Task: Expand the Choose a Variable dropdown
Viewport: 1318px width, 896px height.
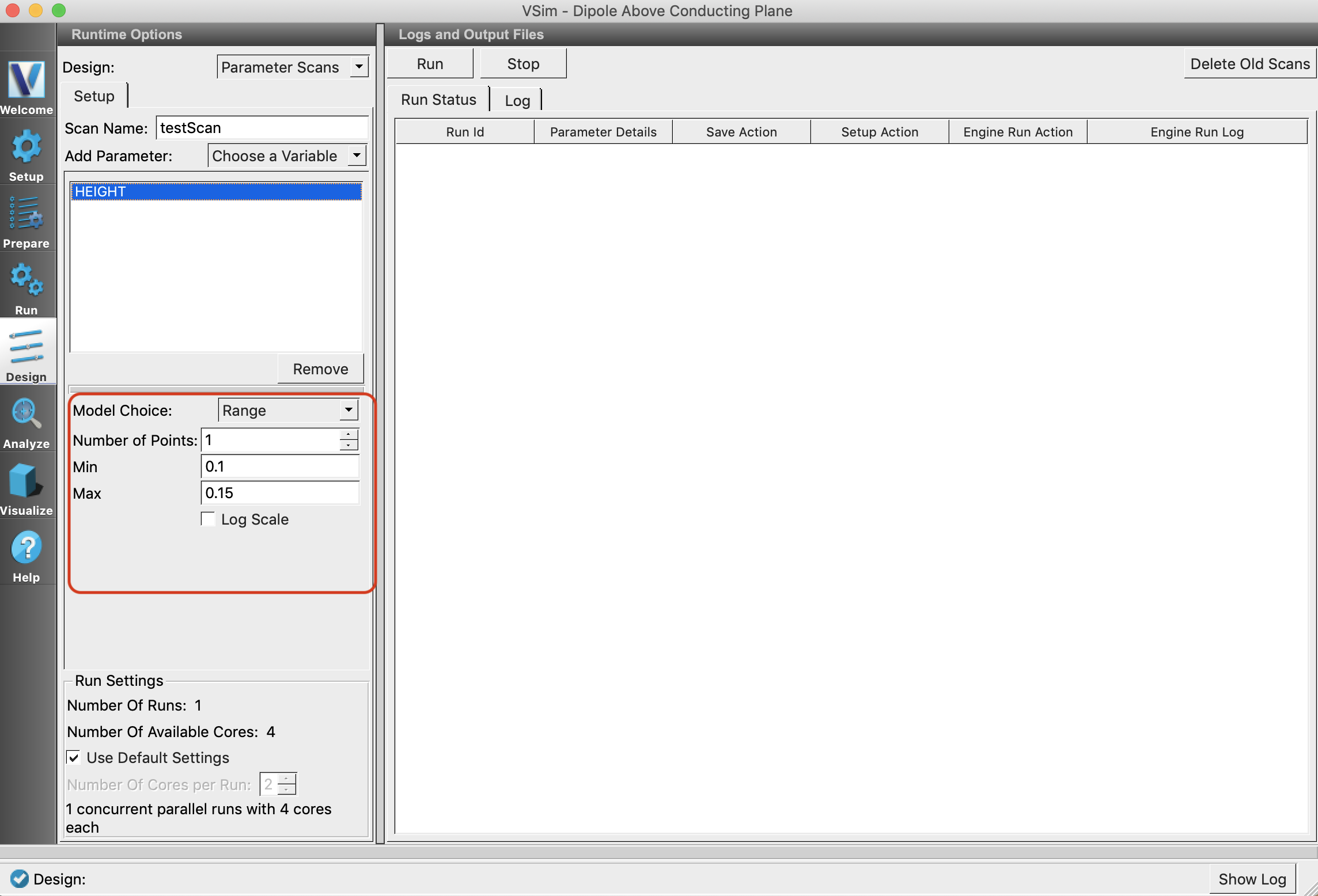Action: click(287, 155)
